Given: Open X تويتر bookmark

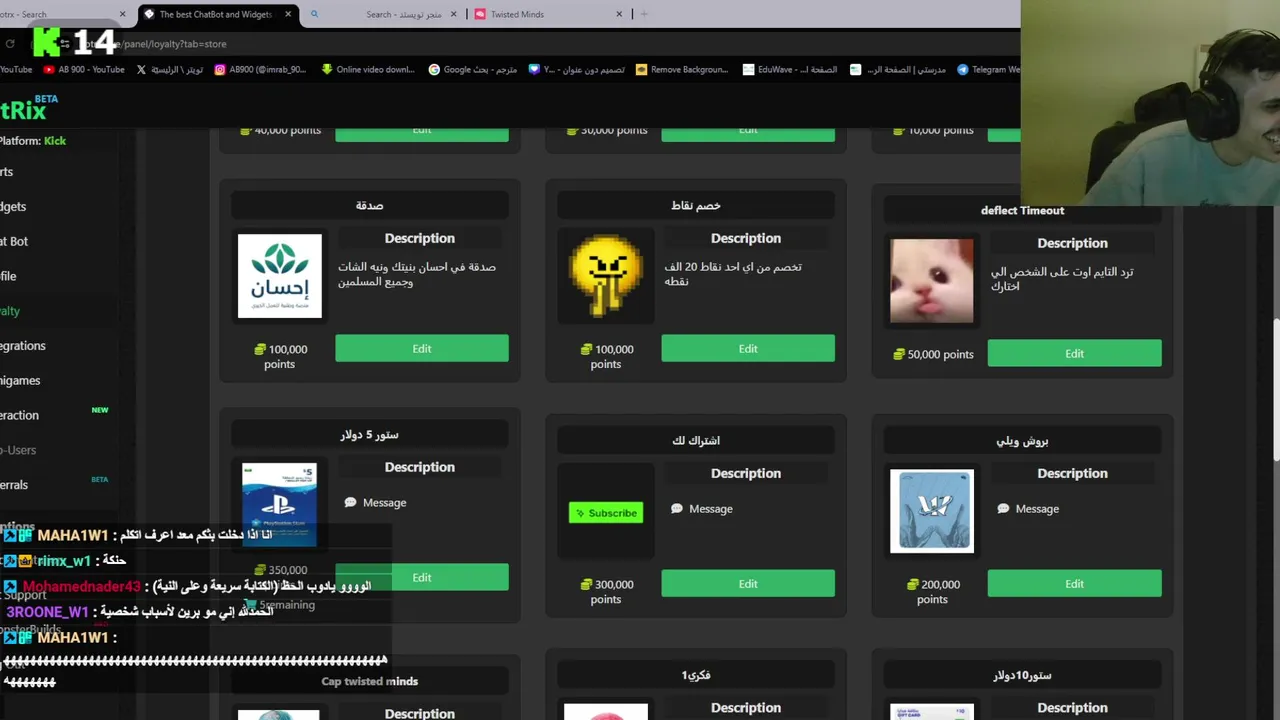Looking at the screenshot, I should 169,69.
